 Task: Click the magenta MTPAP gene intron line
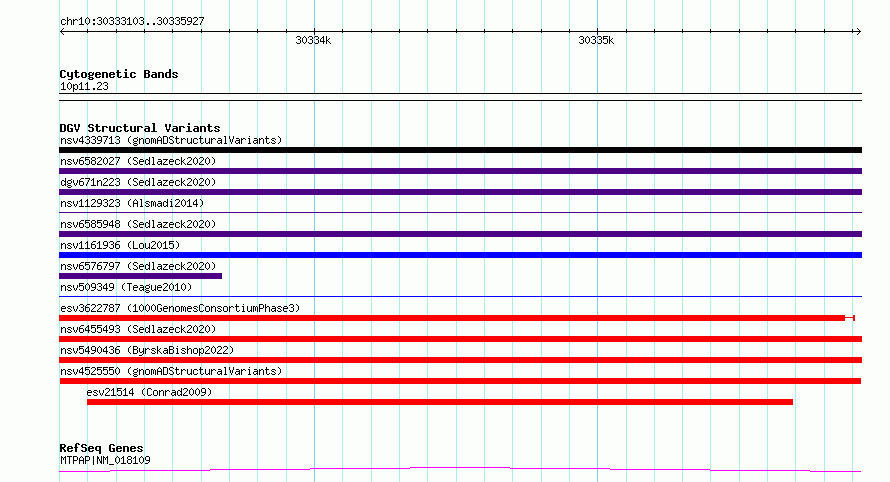click(x=460, y=470)
